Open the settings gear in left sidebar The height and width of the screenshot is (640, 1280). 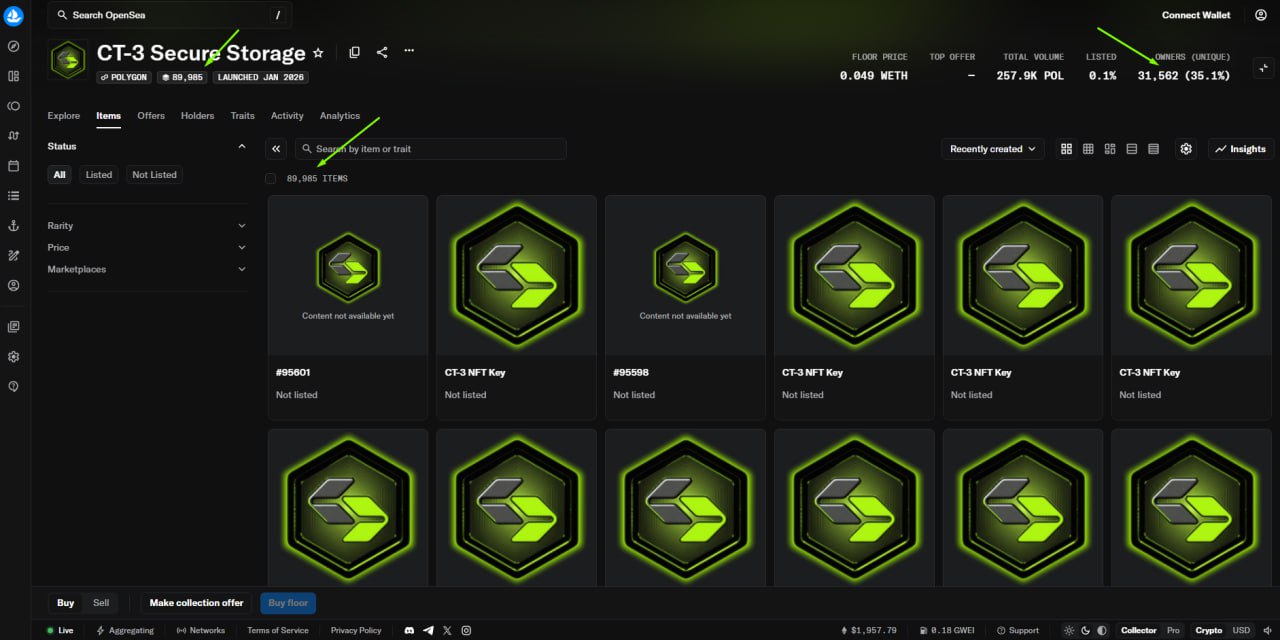[14, 357]
